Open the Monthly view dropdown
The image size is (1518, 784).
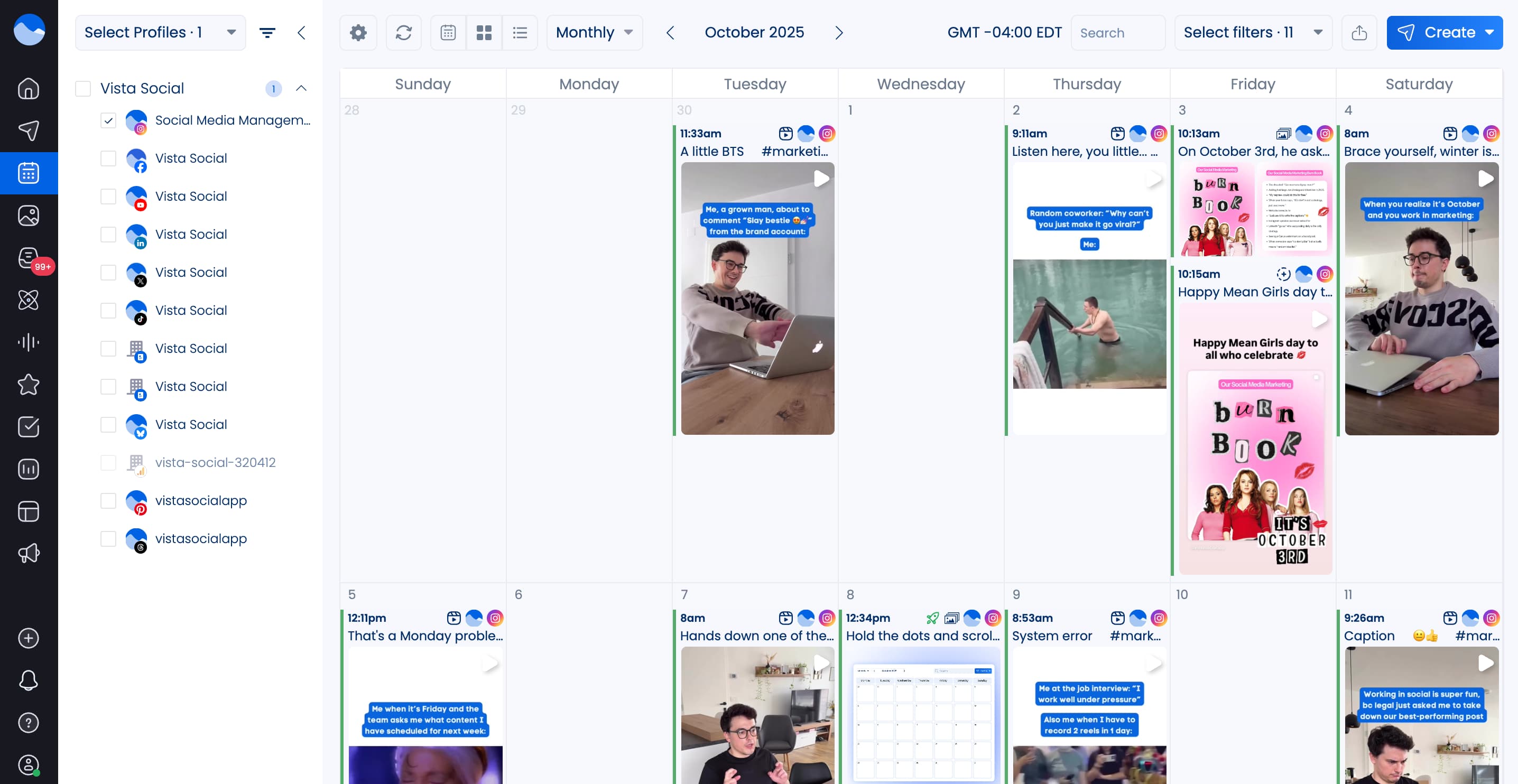click(x=594, y=32)
